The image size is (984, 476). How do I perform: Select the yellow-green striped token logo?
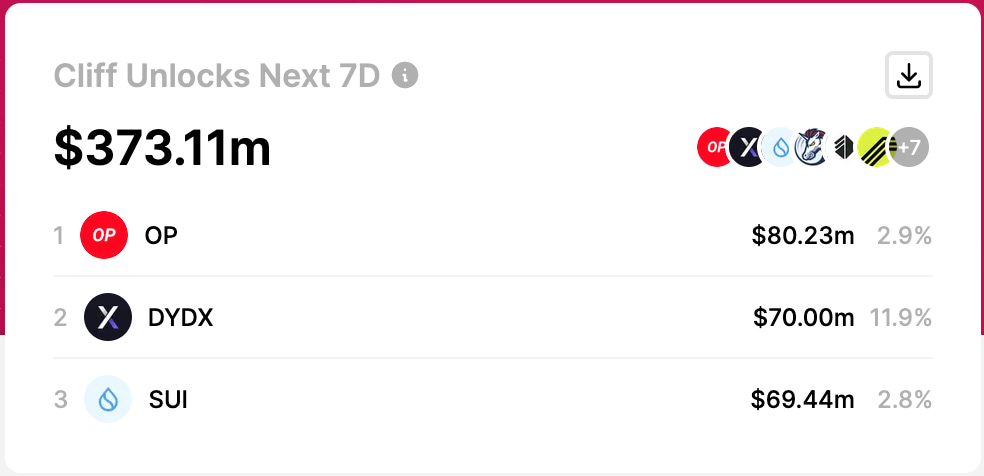pyautogui.click(x=876, y=147)
